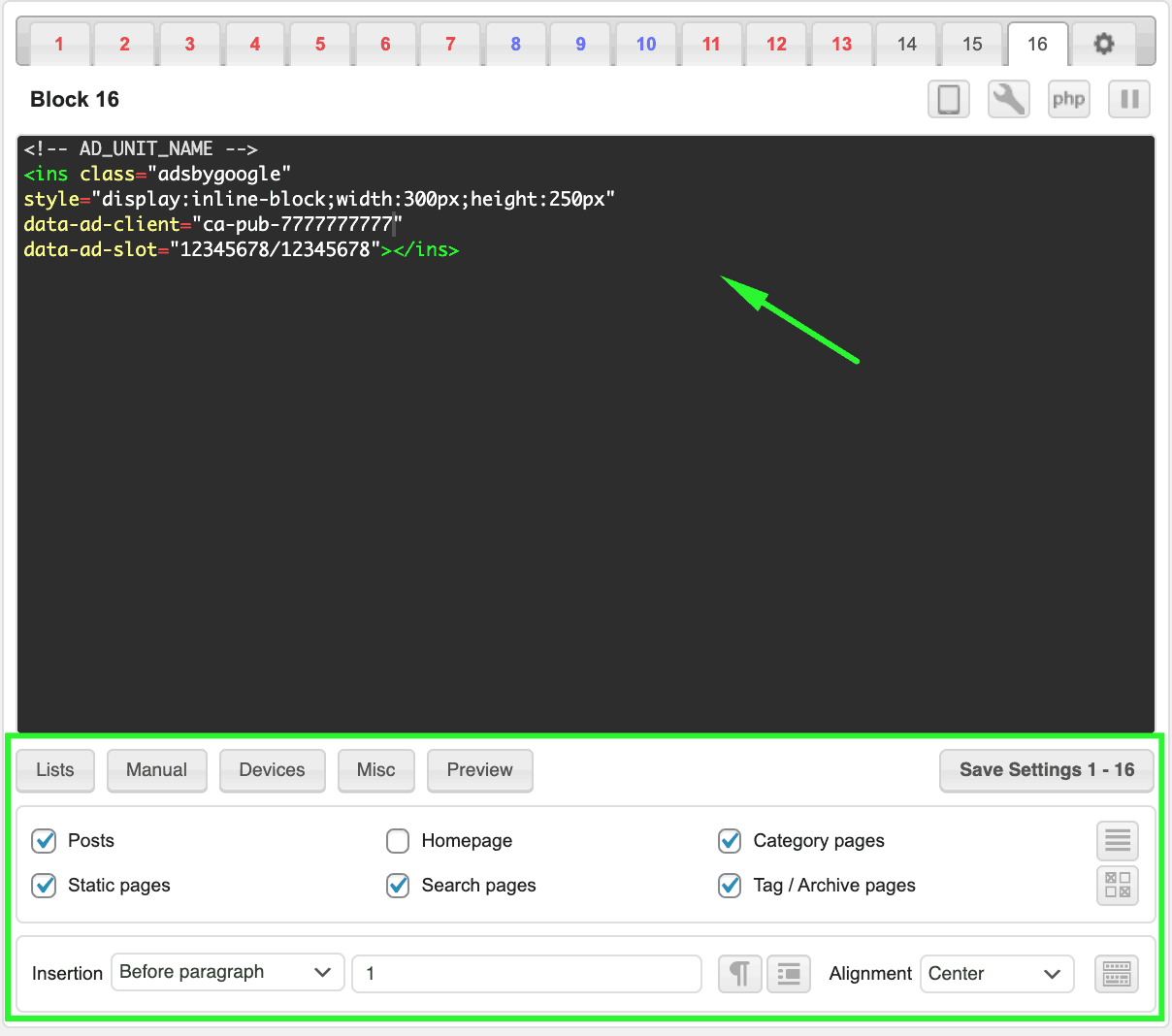Switch to block tab 5
Screen dimensions: 1172x1036
[320, 45]
